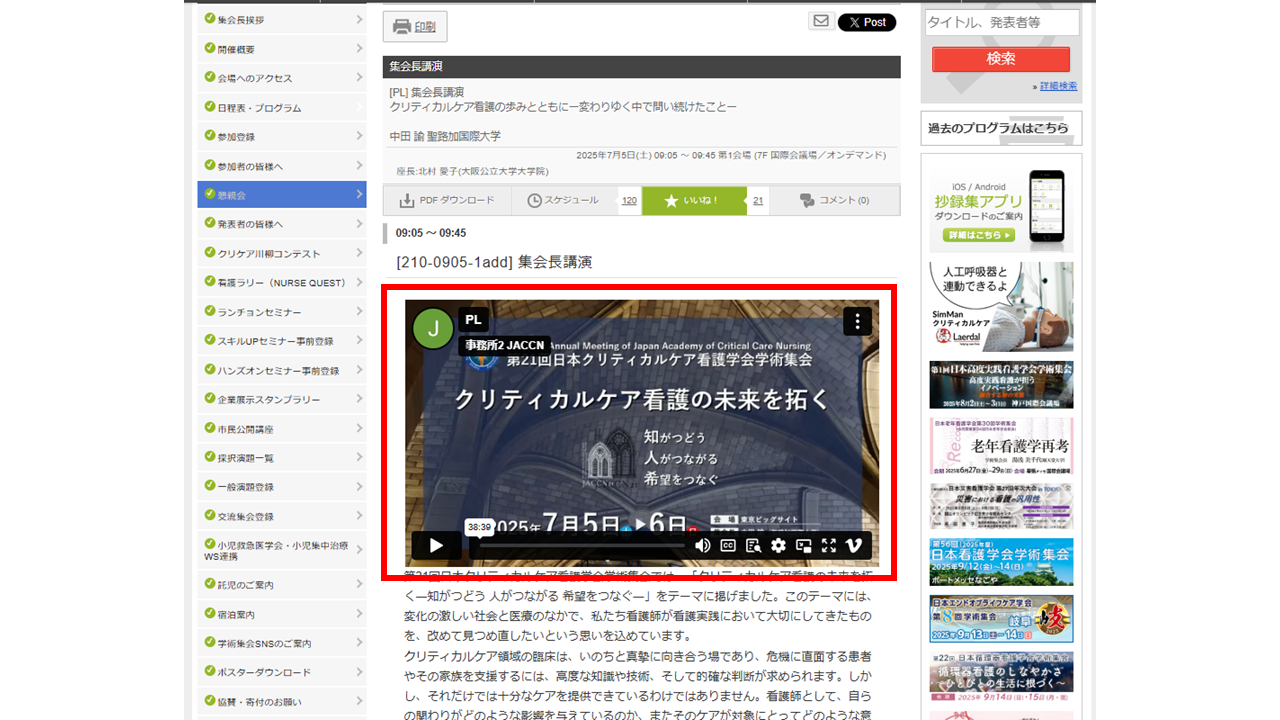Click the title/presenter search input field
The width and height of the screenshot is (1280, 720).
click(1001, 22)
